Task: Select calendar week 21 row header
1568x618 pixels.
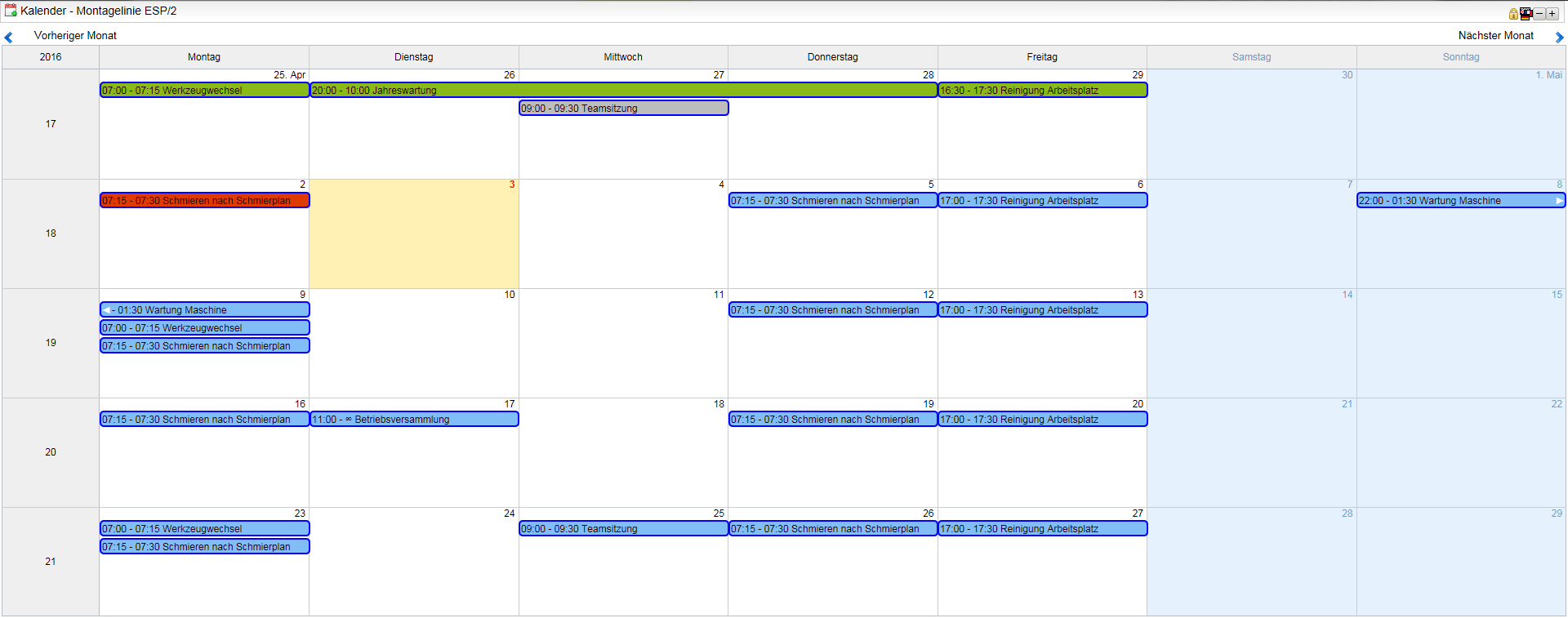Action: tap(51, 562)
